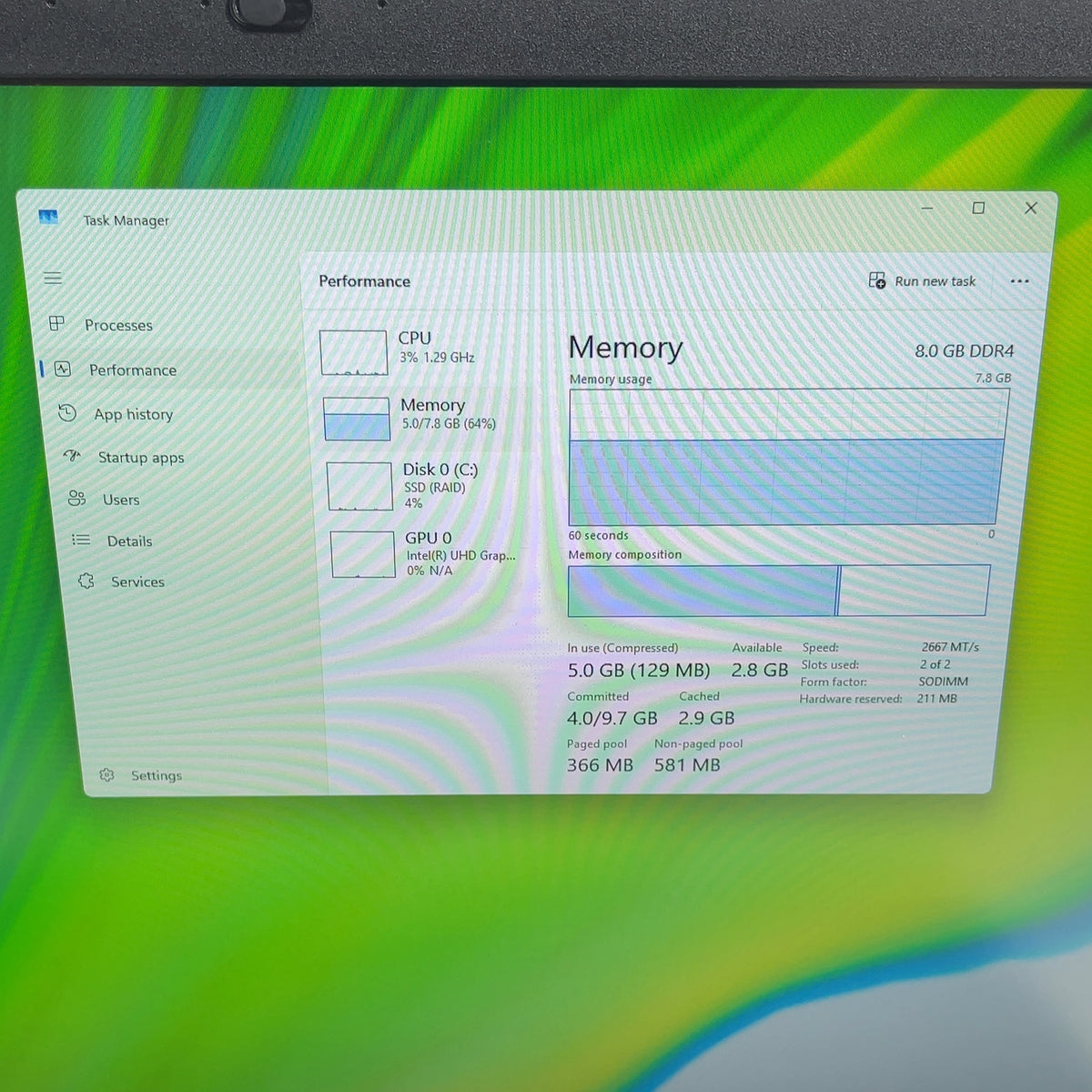Click the App history clock icon

pos(67,413)
